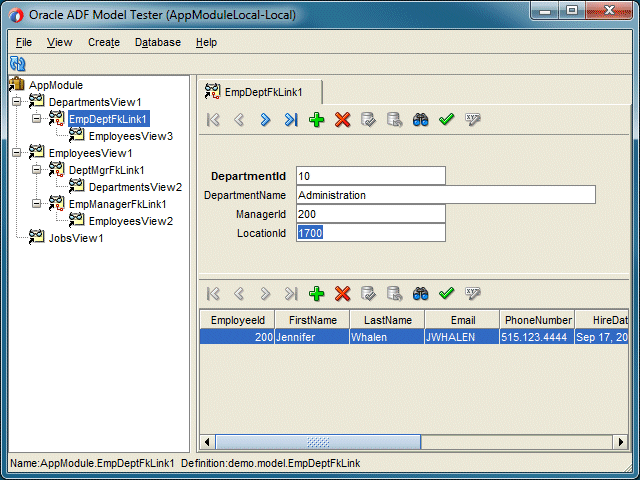Commit with lower database check icon
This screenshot has width=640, height=480.
368,293
